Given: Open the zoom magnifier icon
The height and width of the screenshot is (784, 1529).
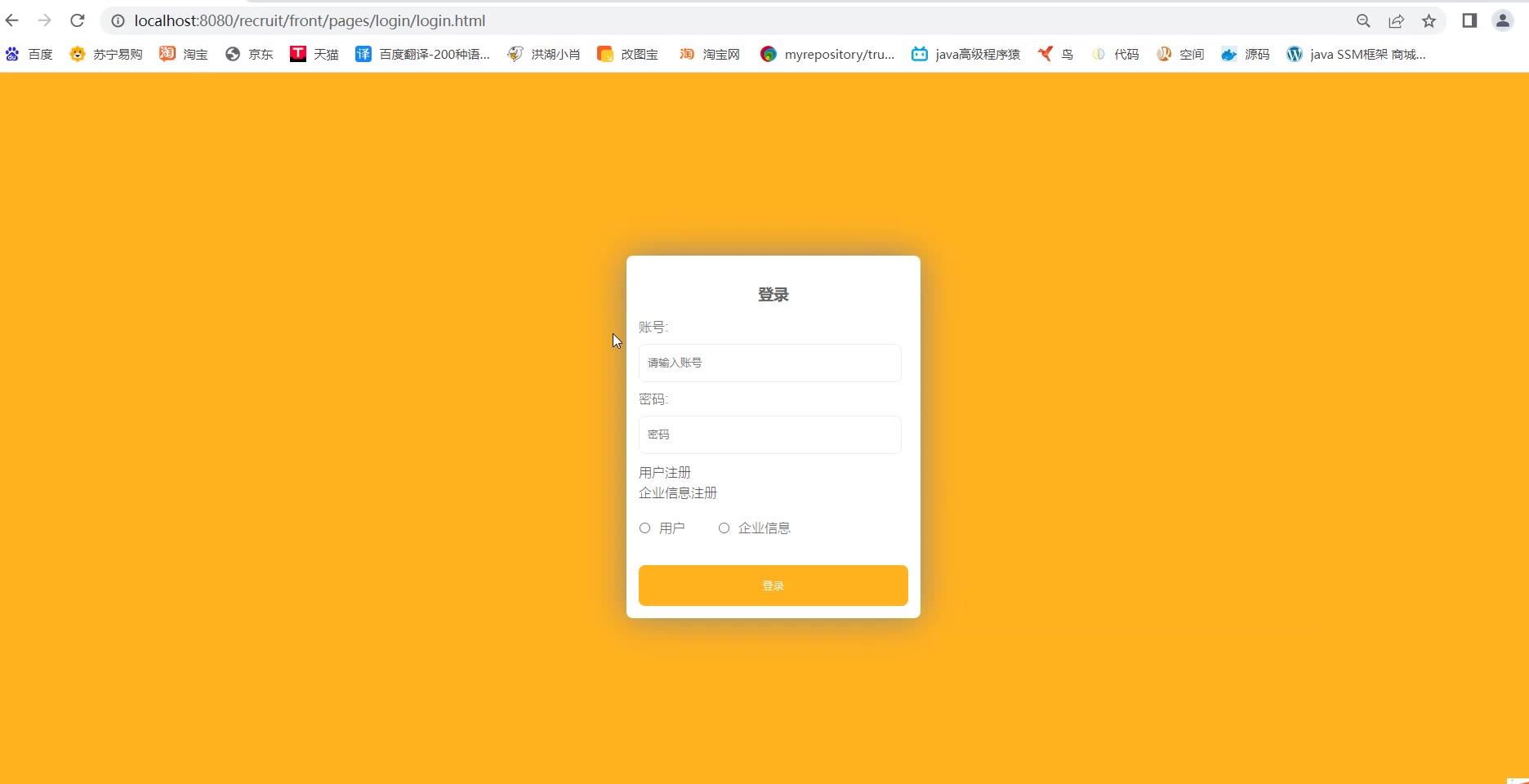Looking at the screenshot, I should coord(1363,21).
